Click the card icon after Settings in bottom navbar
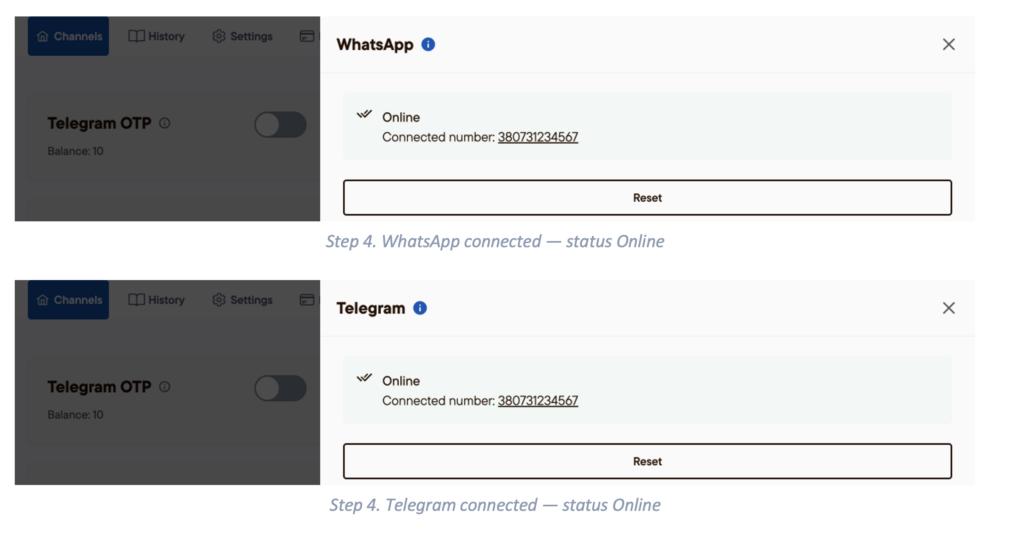This screenshot has height=547, width=1024. click(307, 300)
